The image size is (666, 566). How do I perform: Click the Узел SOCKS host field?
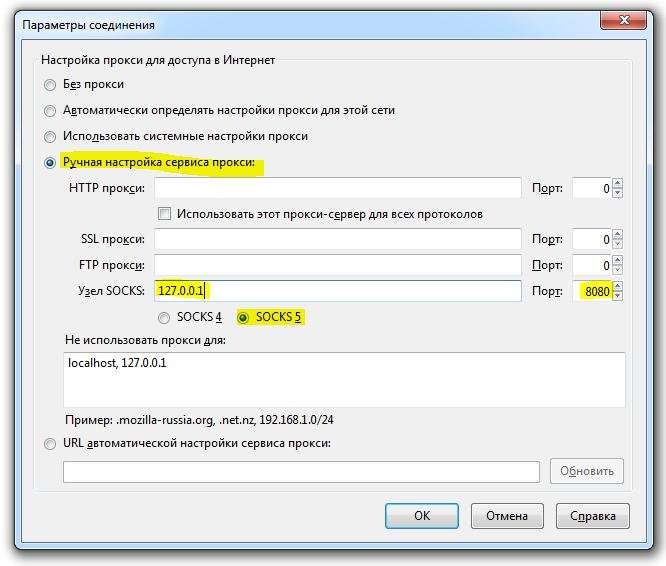338,291
